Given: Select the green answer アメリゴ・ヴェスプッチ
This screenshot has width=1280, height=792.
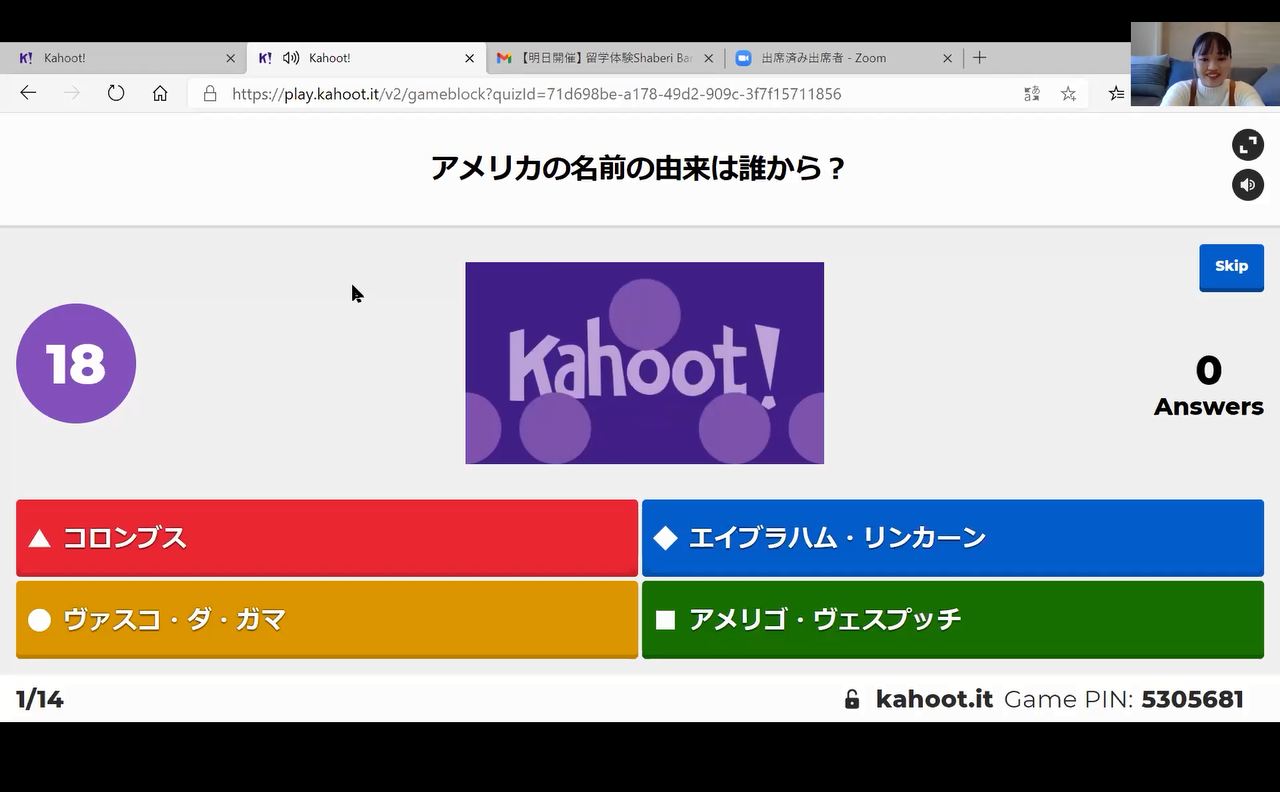Looking at the screenshot, I should (x=953, y=620).
